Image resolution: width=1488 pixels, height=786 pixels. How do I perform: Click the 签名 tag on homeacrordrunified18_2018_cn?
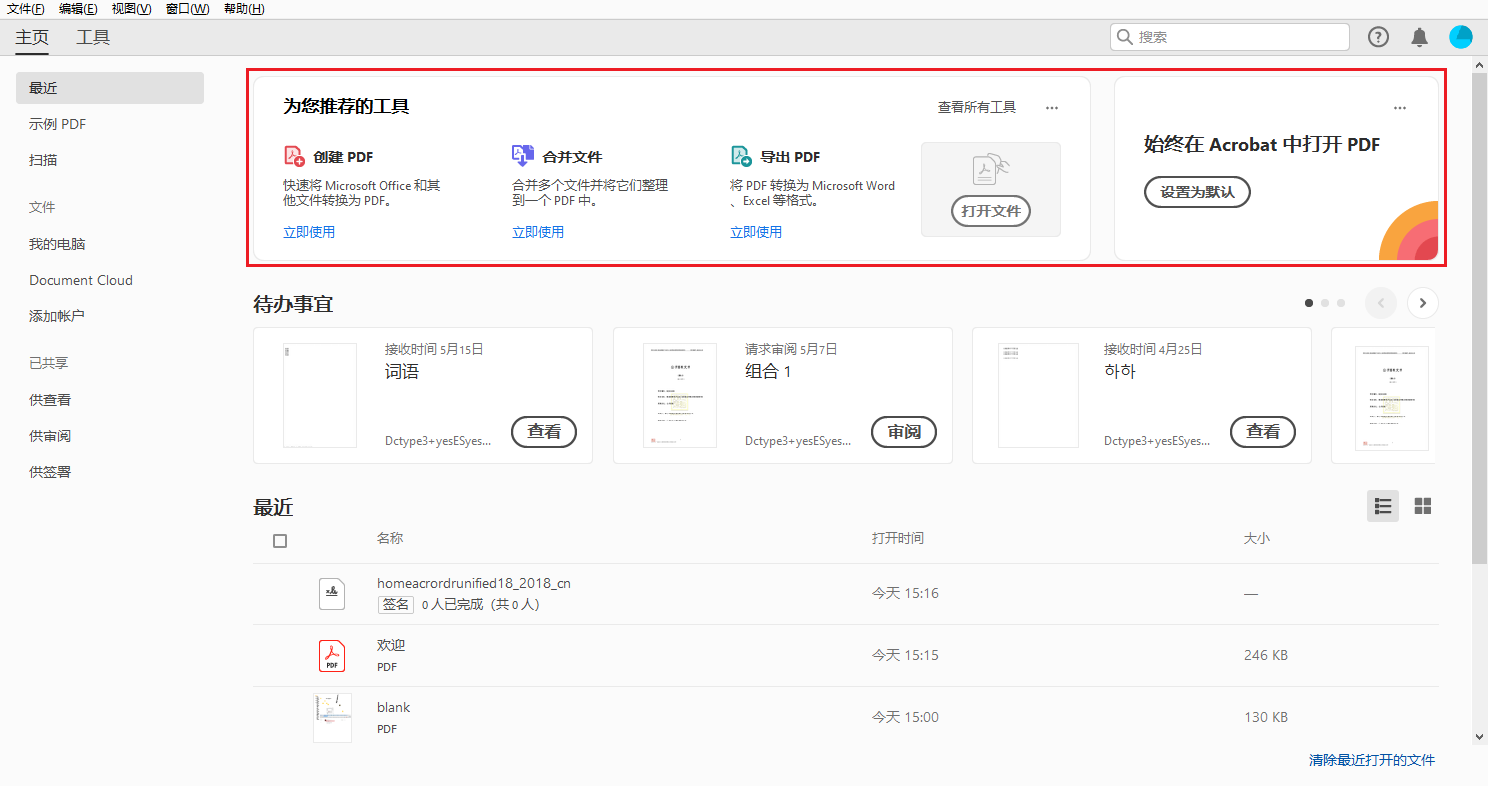(395, 605)
